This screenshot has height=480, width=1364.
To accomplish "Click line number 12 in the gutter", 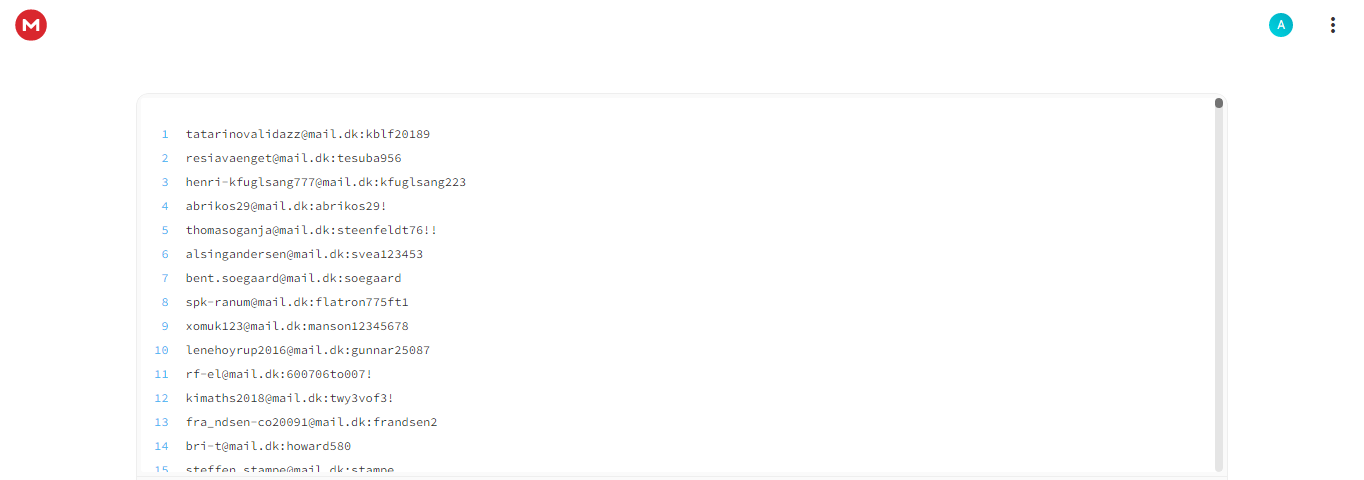I will point(161,398).
